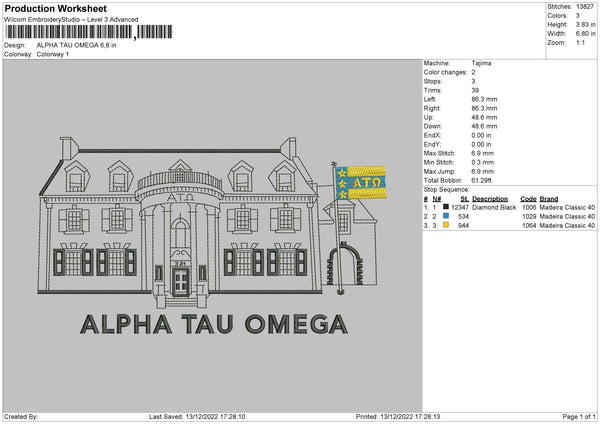Click the "N#" column header
Screen dimensions: 600x424
pyautogui.click(x=437, y=199)
